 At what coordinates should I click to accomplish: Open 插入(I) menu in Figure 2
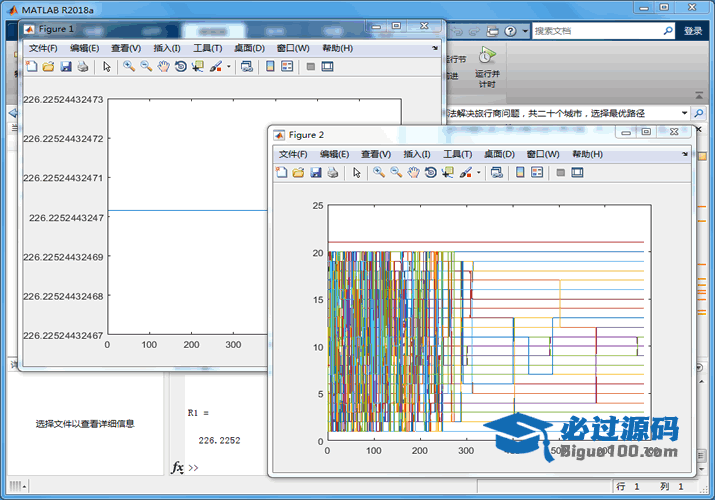(x=417, y=154)
